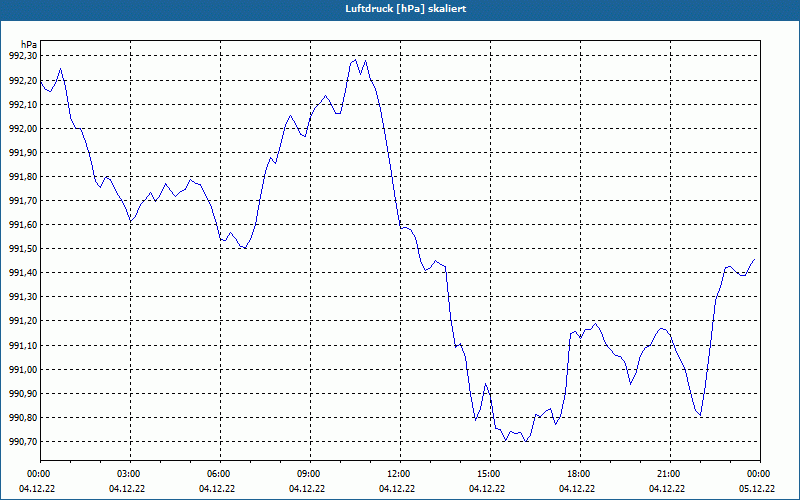Click the 12:00 time axis label
Image resolution: width=800 pixels, height=500 pixels.
(x=400, y=474)
